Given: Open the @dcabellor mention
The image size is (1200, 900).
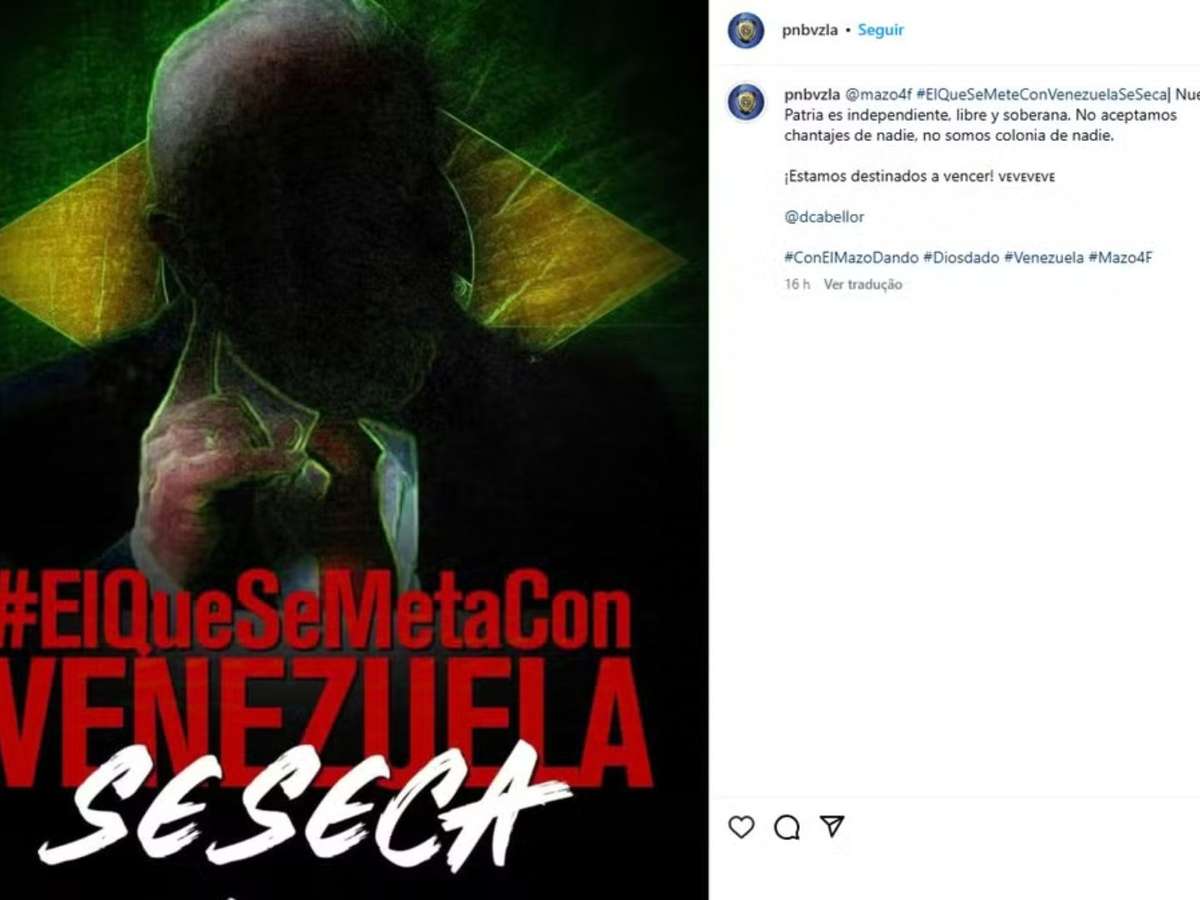Looking at the screenshot, I should tap(824, 217).
